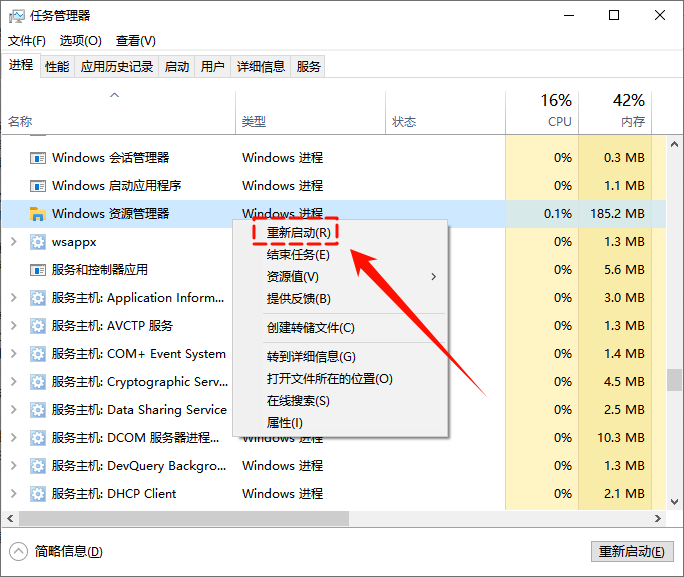This screenshot has width=684, height=577.
Task: Click the 185.2 MB memory value
Action: pos(617,214)
